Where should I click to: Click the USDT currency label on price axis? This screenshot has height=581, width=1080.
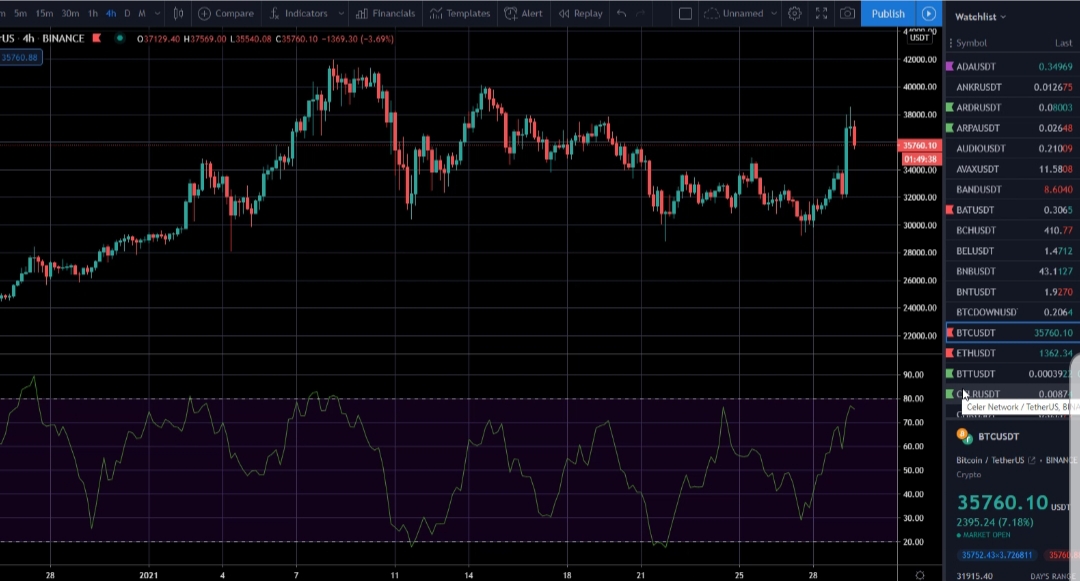coord(920,38)
